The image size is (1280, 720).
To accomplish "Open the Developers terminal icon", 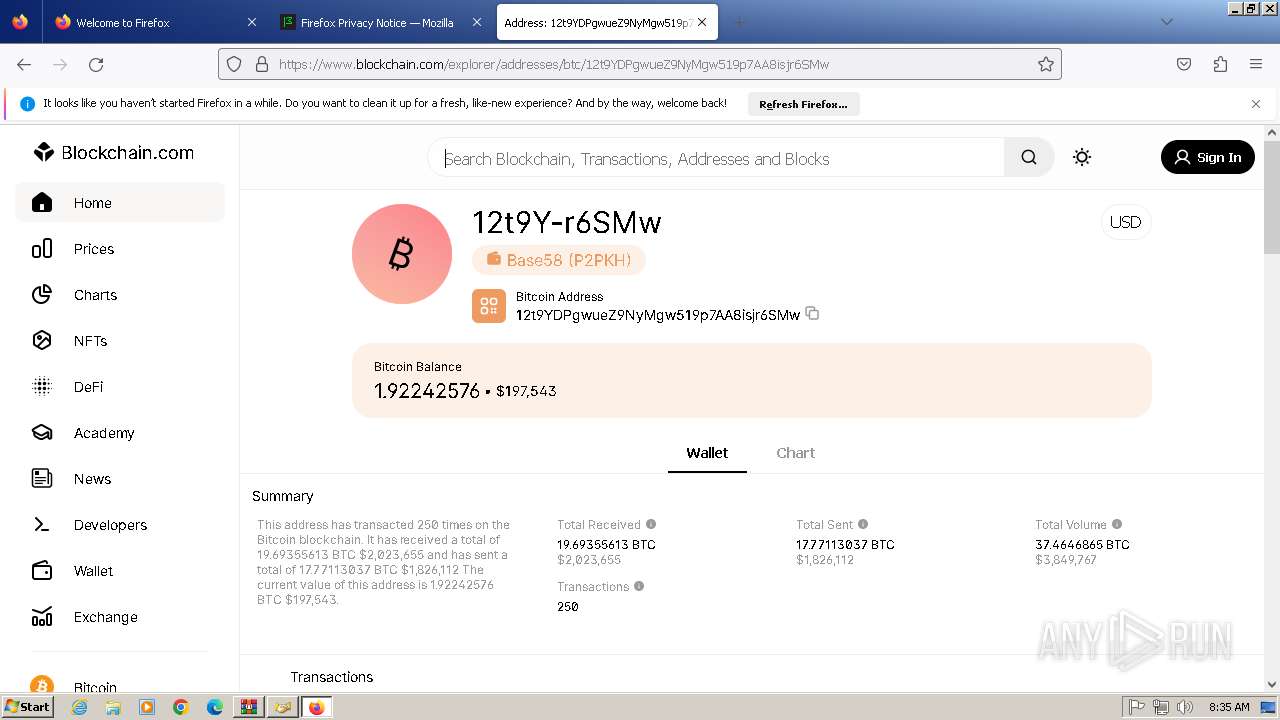I will pyautogui.click(x=42, y=525).
